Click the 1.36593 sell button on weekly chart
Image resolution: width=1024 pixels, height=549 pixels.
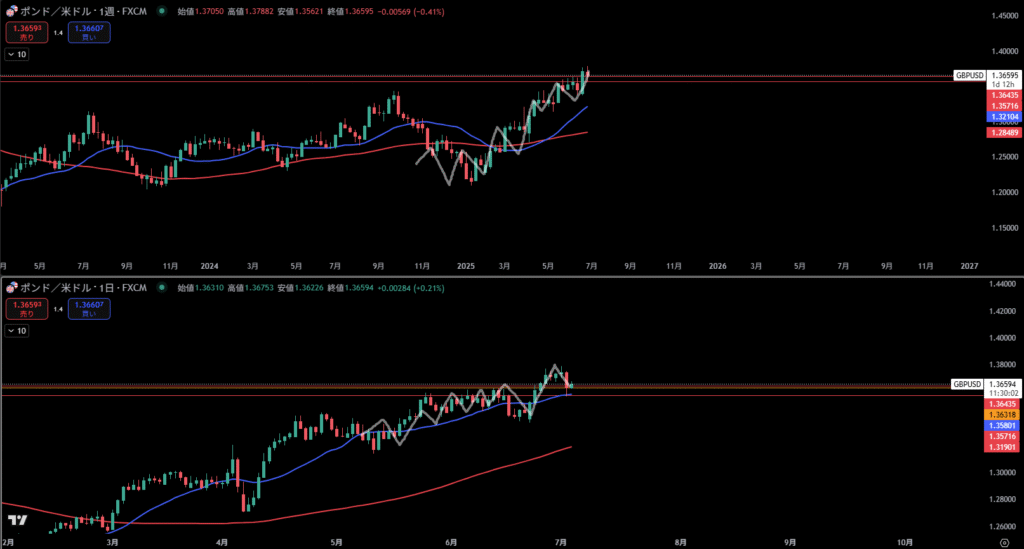pos(27,32)
